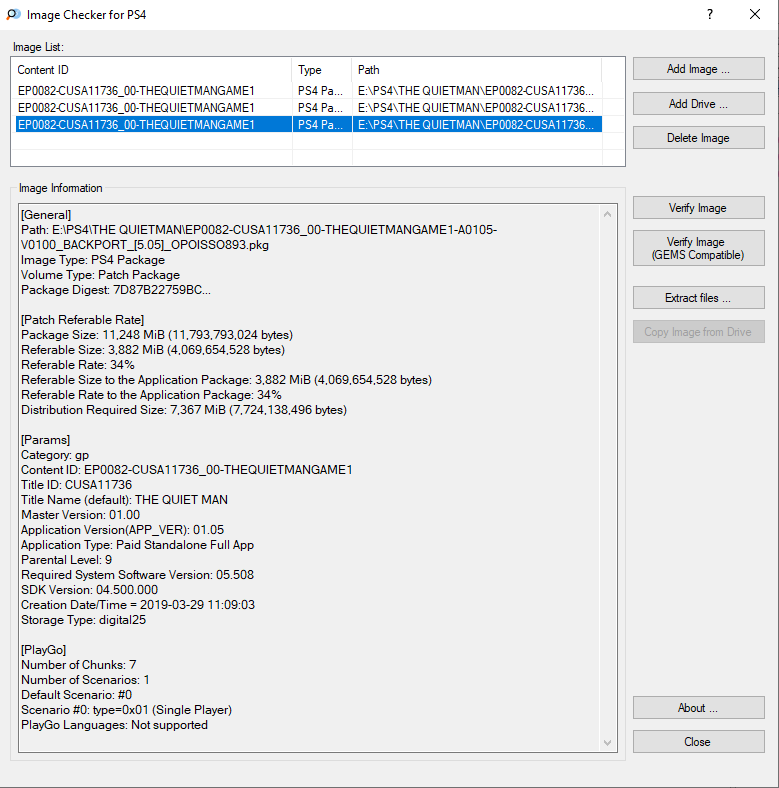This screenshot has width=779, height=788.
Task: Click the Package Digest line
Action: (x=116, y=290)
